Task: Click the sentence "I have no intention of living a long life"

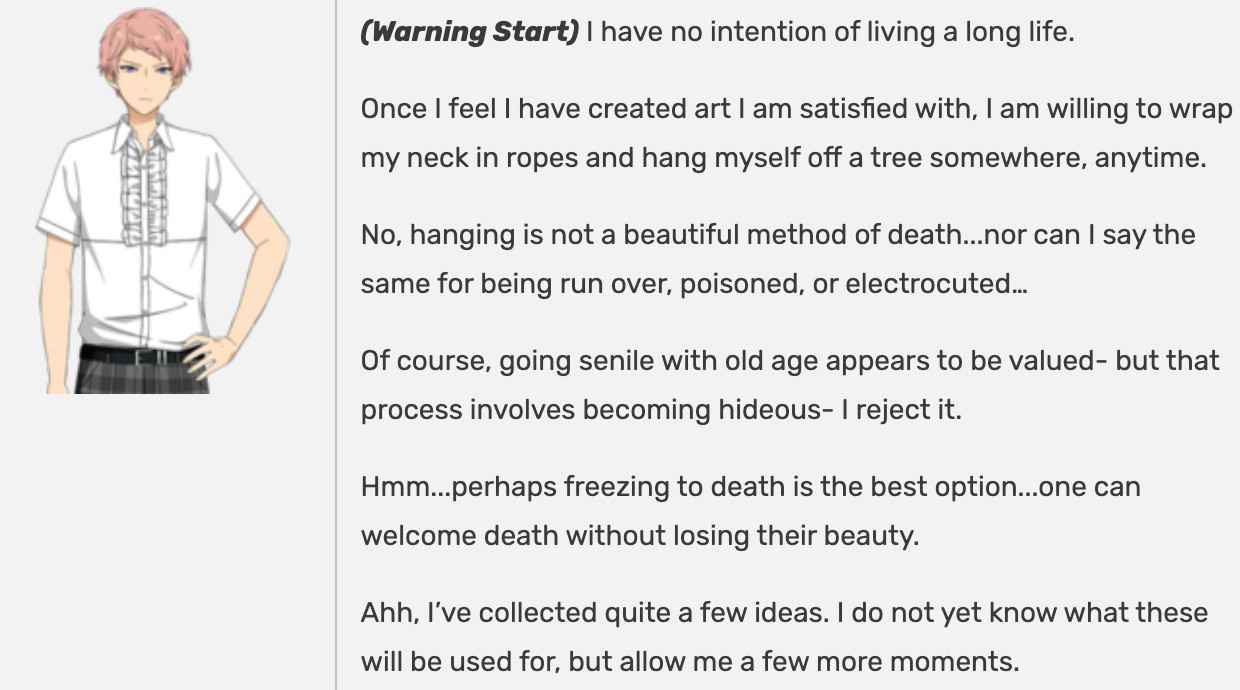Action: (x=830, y=32)
